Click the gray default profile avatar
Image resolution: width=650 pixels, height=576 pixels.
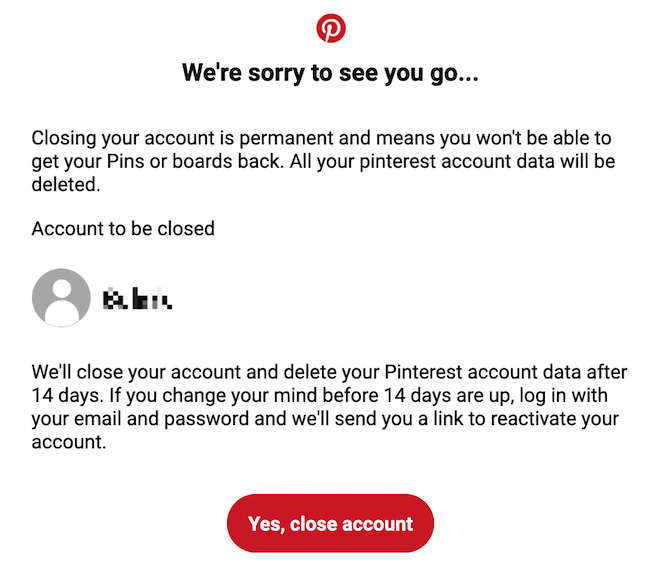(61, 298)
